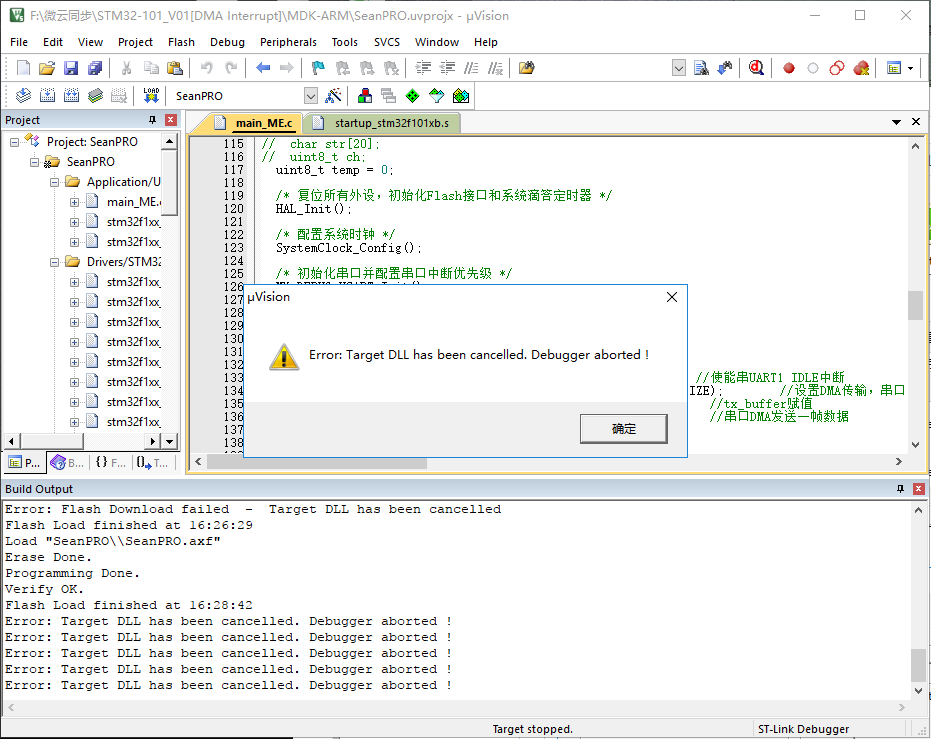Click the Navigate Backwards blue arrow
The height and width of the screenshot is (739, 931).
[x=263, y=68]
